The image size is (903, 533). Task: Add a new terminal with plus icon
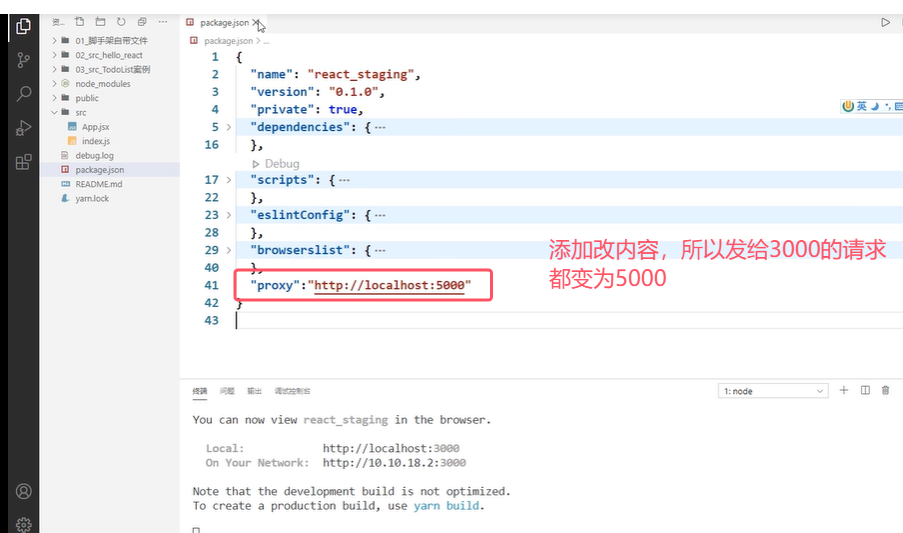pos(844,390)
